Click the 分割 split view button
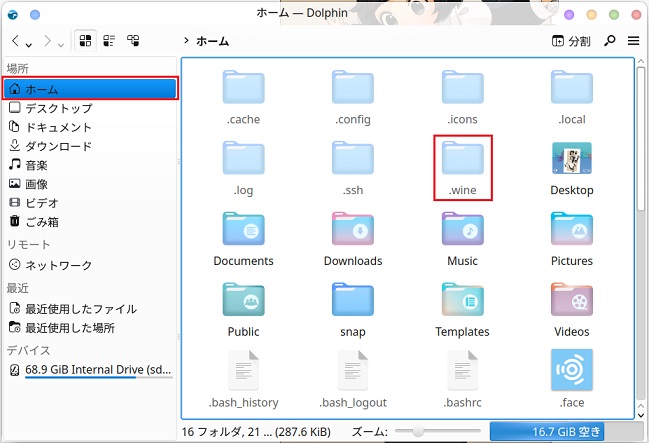 pyautogui.click(x=571, y=42)
